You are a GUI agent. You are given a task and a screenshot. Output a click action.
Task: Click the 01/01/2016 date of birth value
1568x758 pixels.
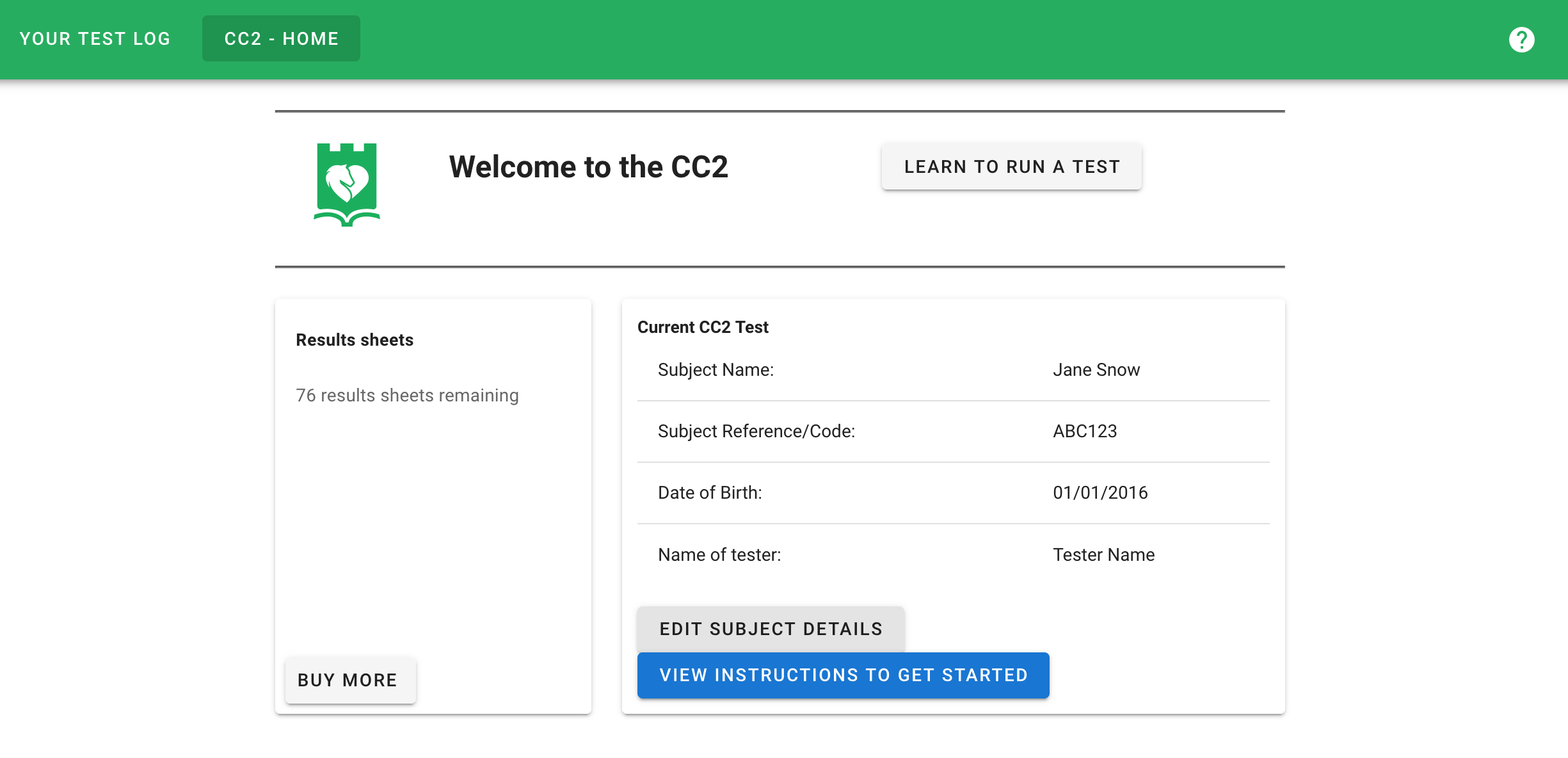(1100, 493)
